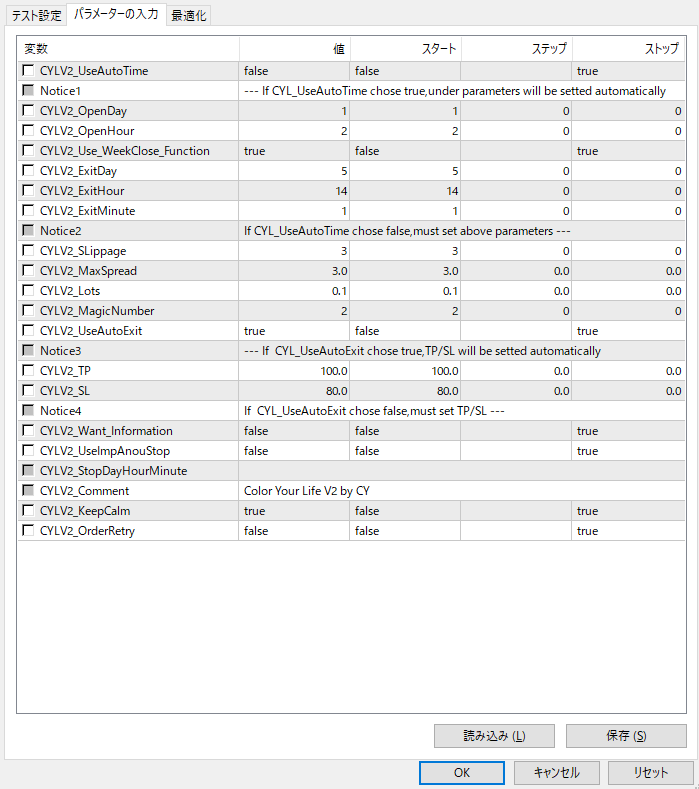The width and height of the screenshot is (699, 789).
Task: Select the Notice4 row label
Action: coord(60,411)
